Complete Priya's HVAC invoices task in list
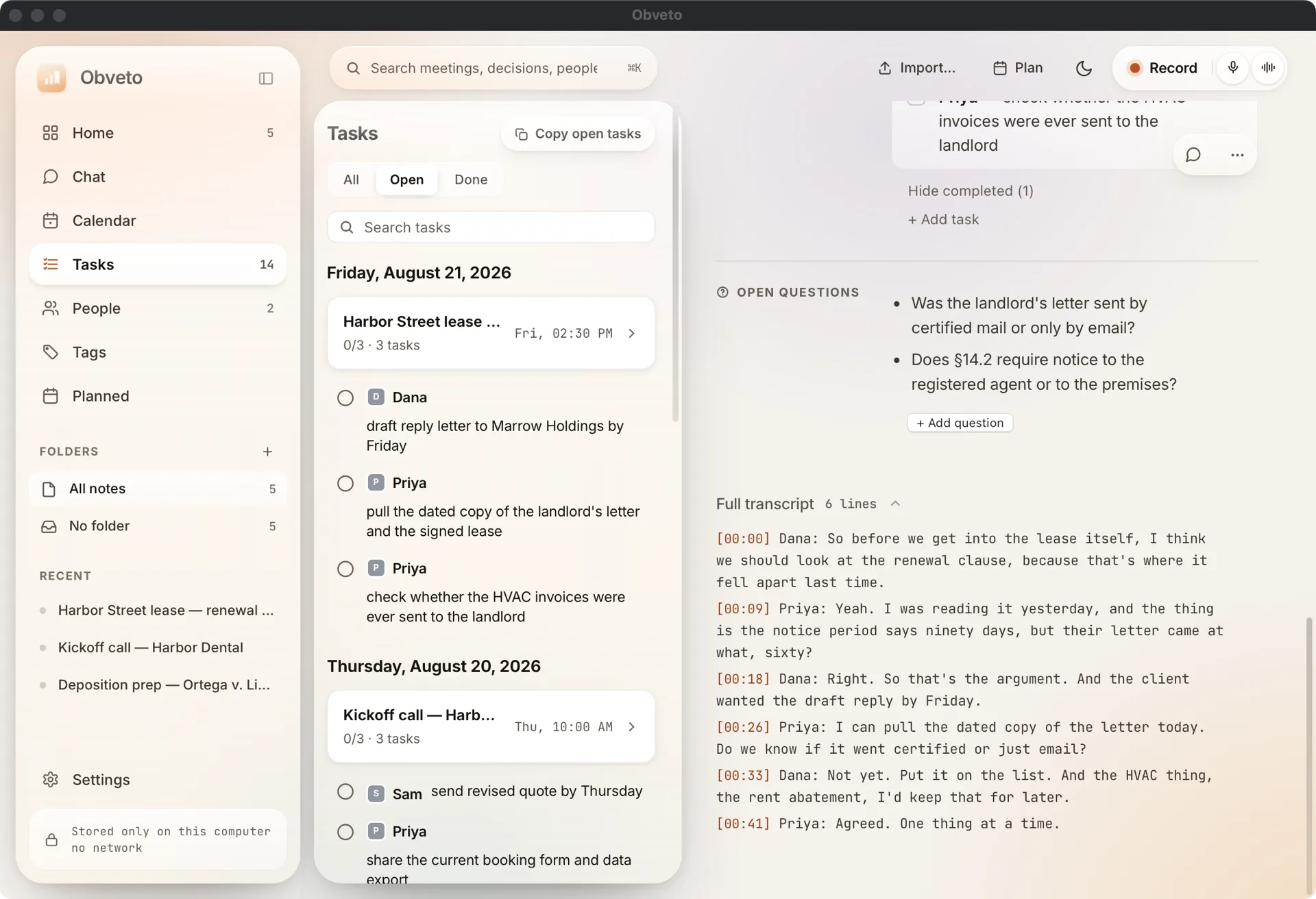The height and width of the screenshot is (899, 1316). [345, 569]
